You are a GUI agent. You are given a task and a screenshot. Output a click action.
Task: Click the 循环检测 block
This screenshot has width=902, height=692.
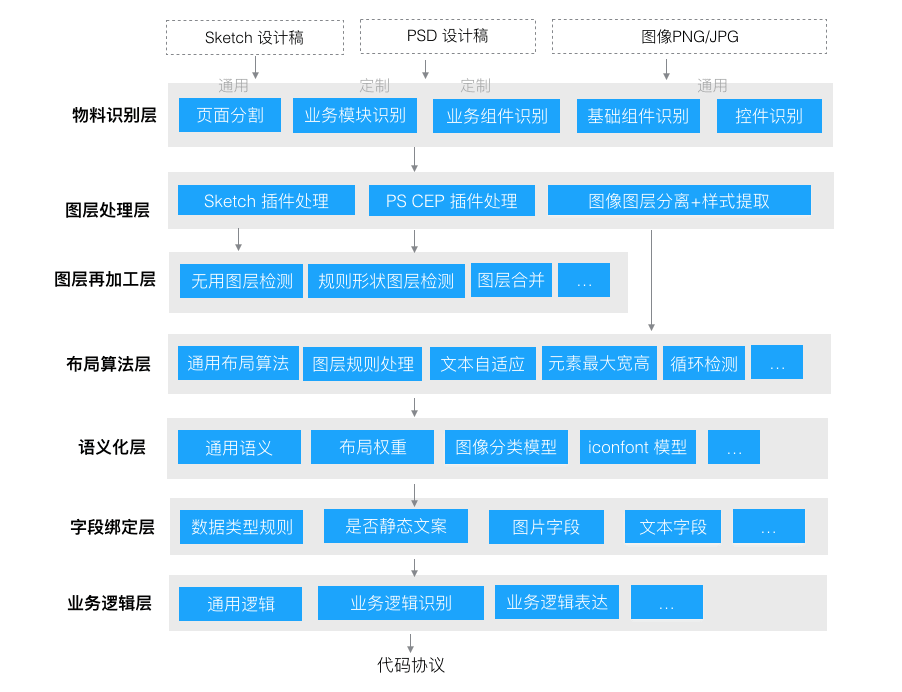(704, 363)
